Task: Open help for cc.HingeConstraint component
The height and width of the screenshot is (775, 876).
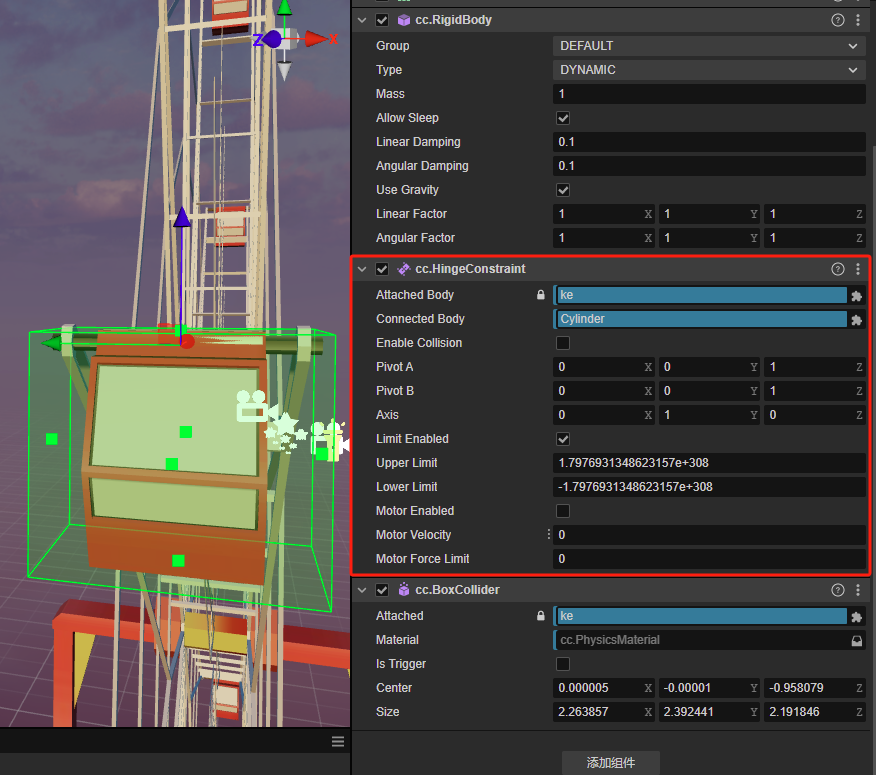Action: [x=838, y=269]
